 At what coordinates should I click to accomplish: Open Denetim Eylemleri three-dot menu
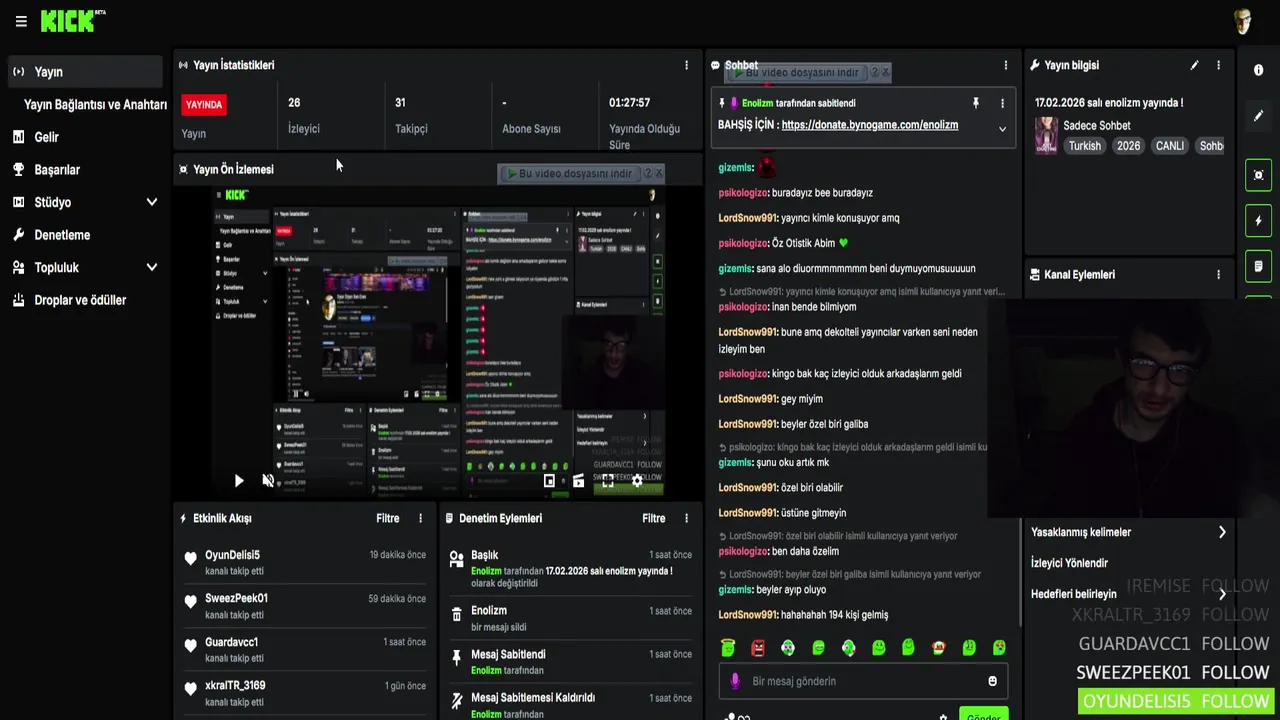pos(686,518)
